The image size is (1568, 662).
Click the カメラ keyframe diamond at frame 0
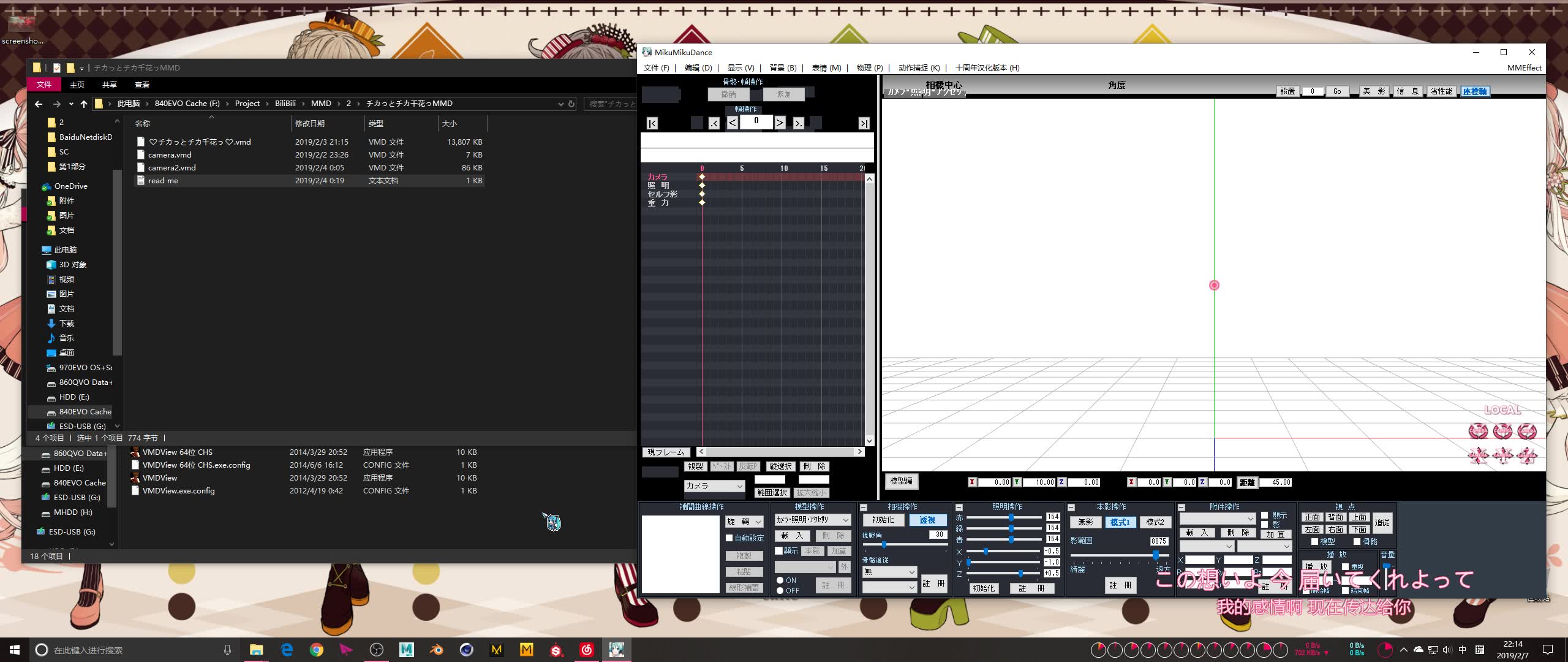click(702, 177)
